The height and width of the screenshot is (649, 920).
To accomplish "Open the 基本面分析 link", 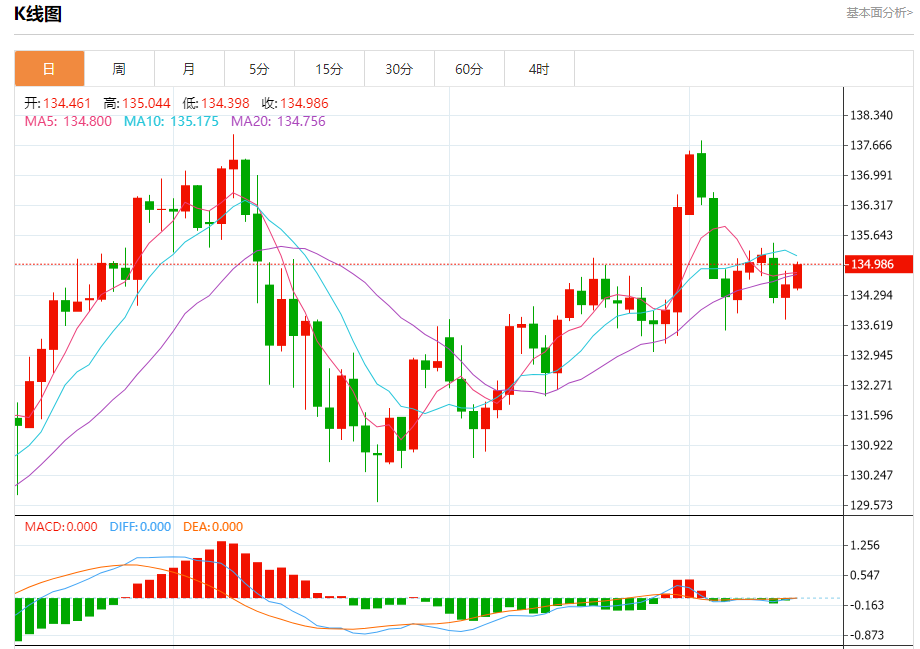I will pyautogui.click(x=879, y=12).
